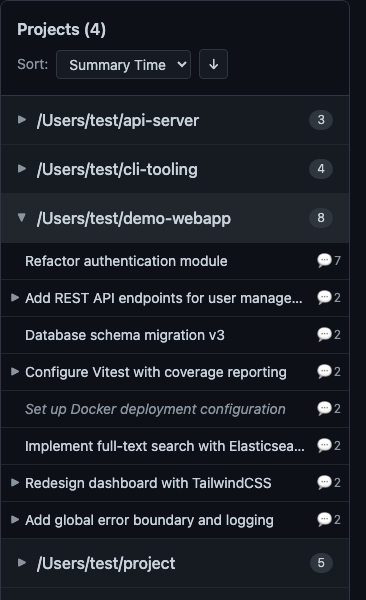The height and width of the screenshot is (600, 366).
Task: Click the Projects (4) heading
Action: [x=61, y=29]
